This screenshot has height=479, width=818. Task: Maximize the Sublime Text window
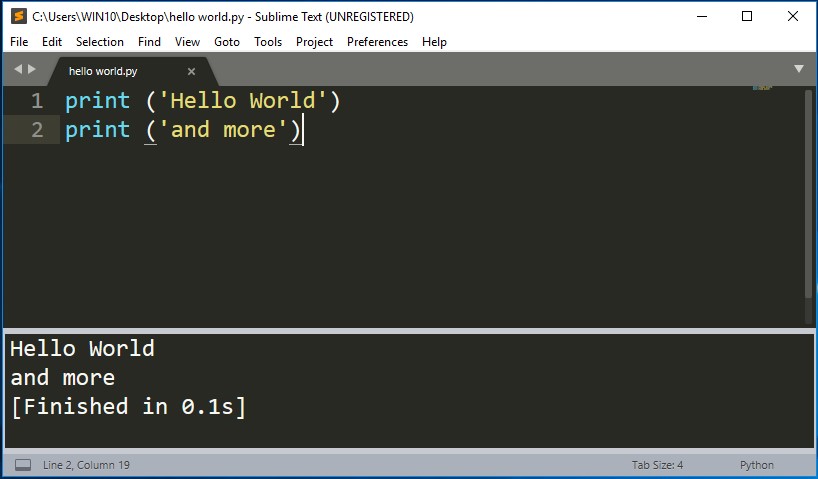pyautogui.click(x=746, y=16)
